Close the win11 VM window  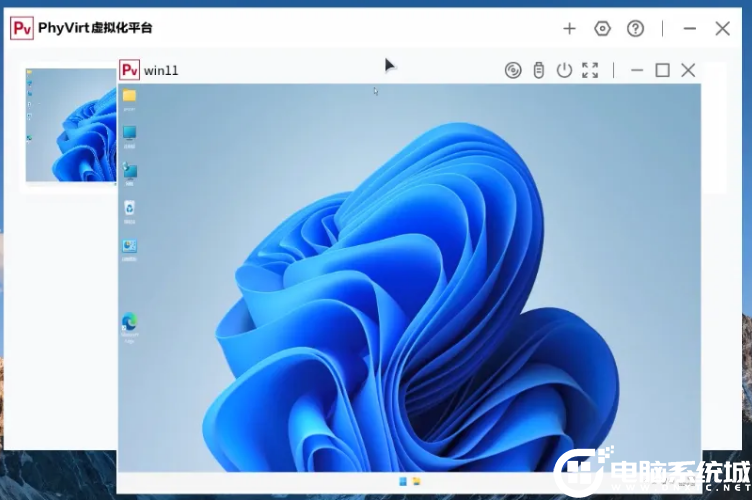(688, 70)
